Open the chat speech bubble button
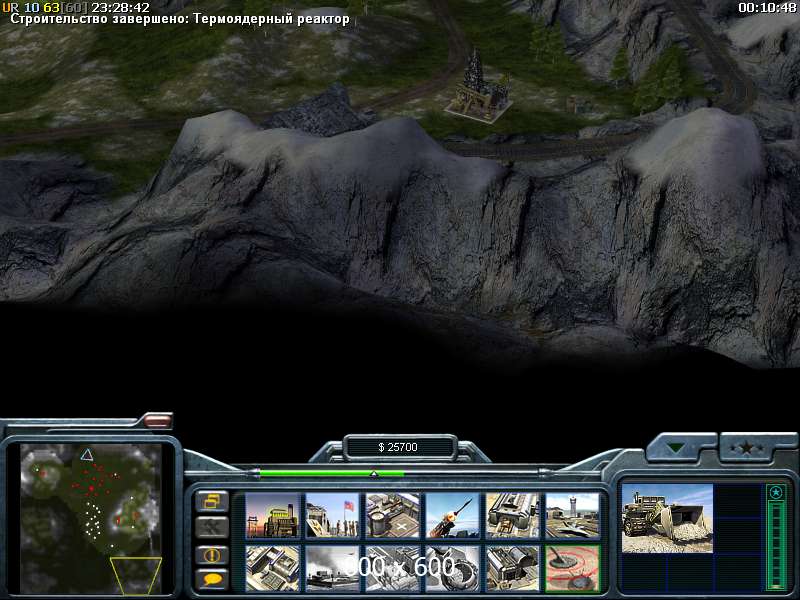Screen dimensions: 800x600 (212, 580)
